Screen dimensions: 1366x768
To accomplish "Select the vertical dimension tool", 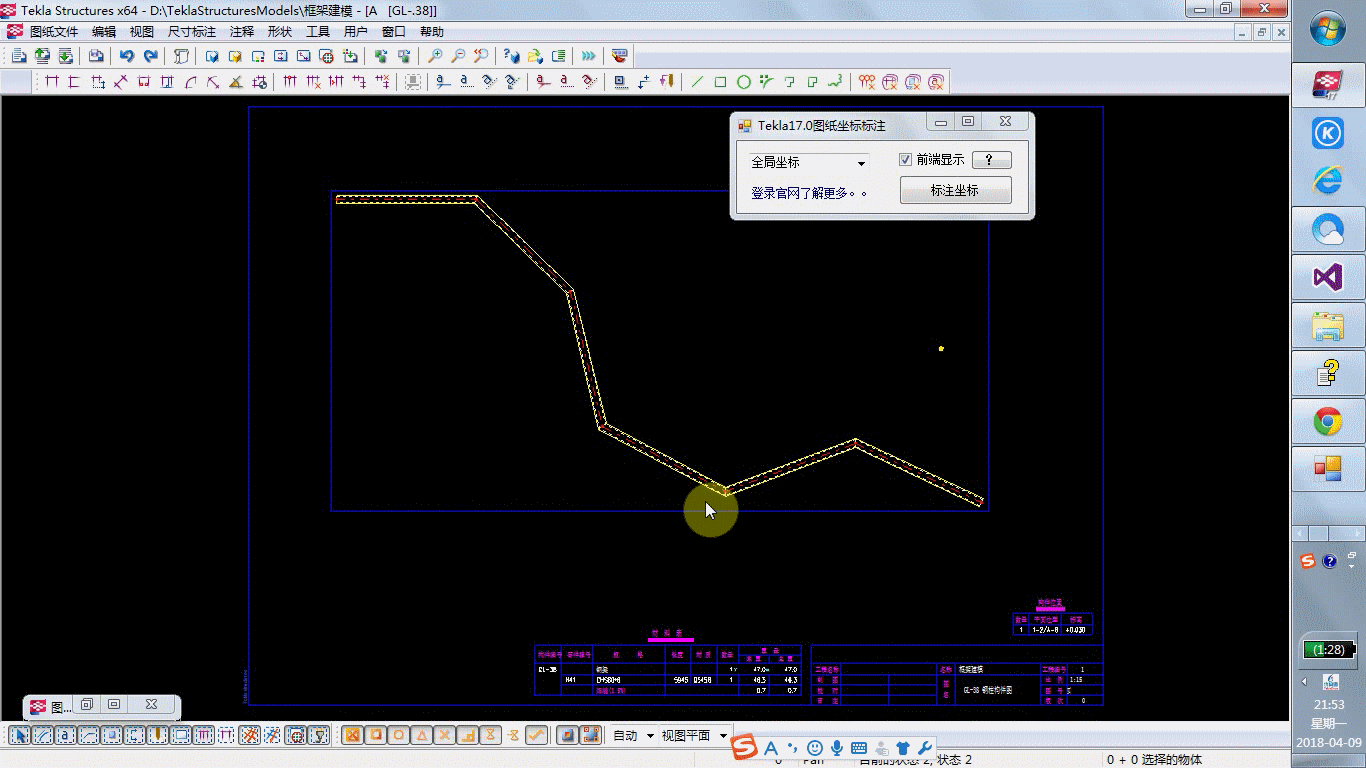I will (x=74, y=82).
